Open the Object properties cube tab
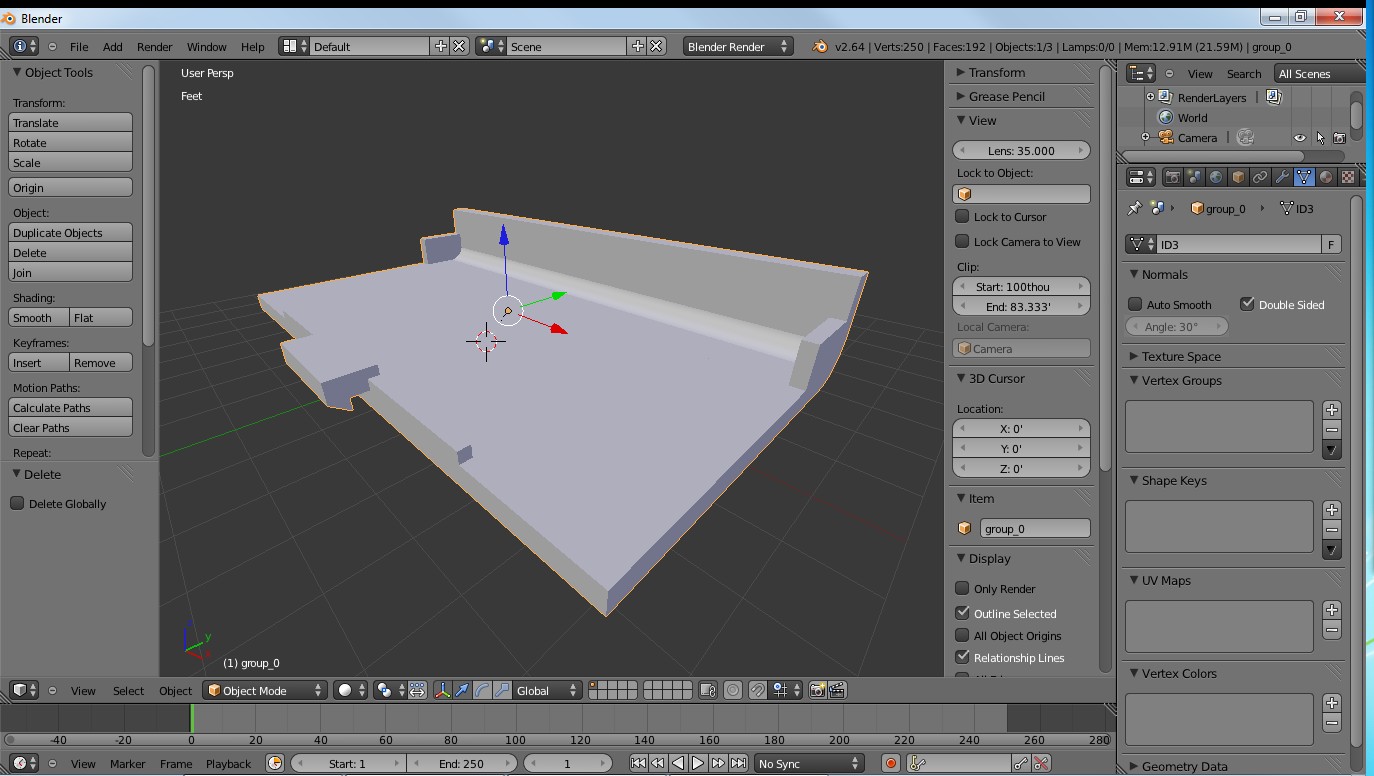1374x776 pixels. tap(1238, 177)
